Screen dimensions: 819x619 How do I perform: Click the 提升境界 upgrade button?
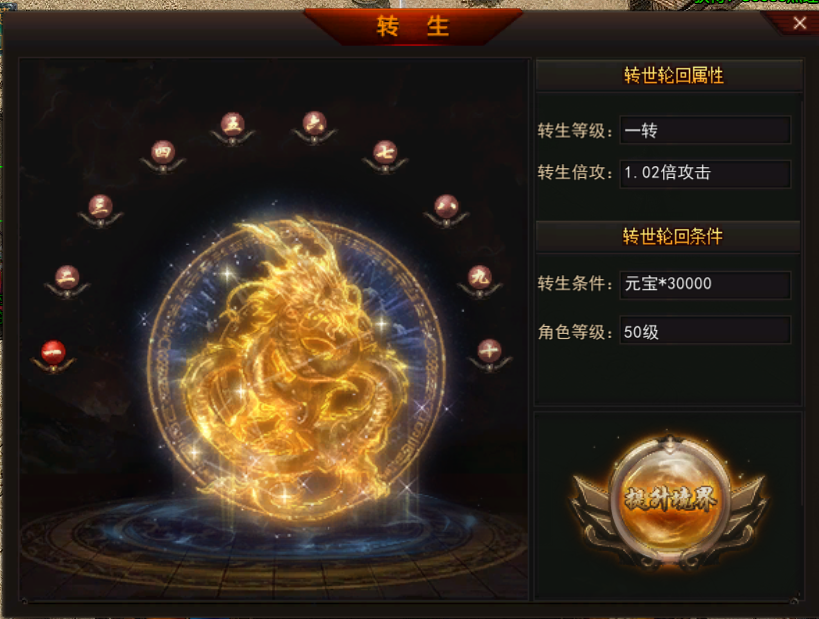(670, 499)
